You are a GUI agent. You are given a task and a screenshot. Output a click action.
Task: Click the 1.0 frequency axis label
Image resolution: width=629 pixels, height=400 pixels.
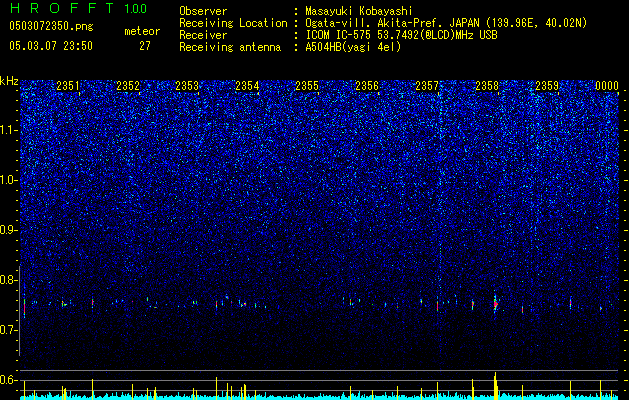tap(8, 180)
